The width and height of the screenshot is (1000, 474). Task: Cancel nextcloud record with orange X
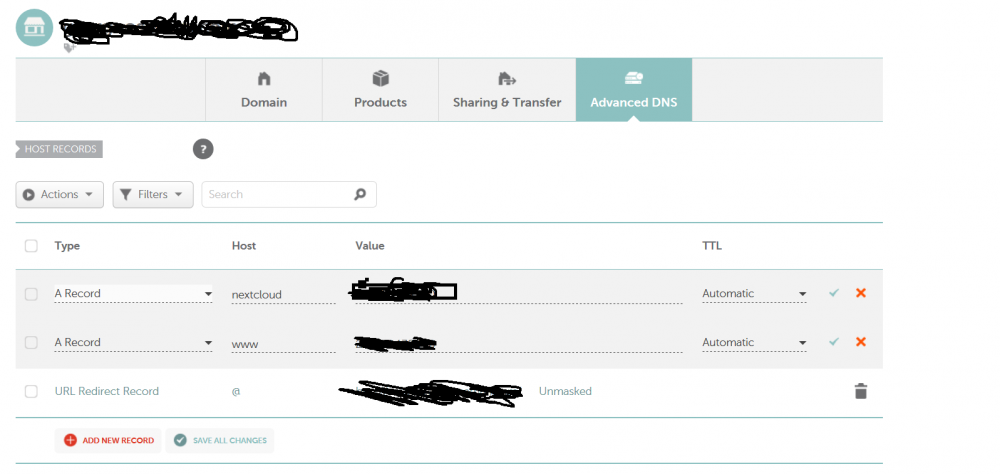coord(861,293)
